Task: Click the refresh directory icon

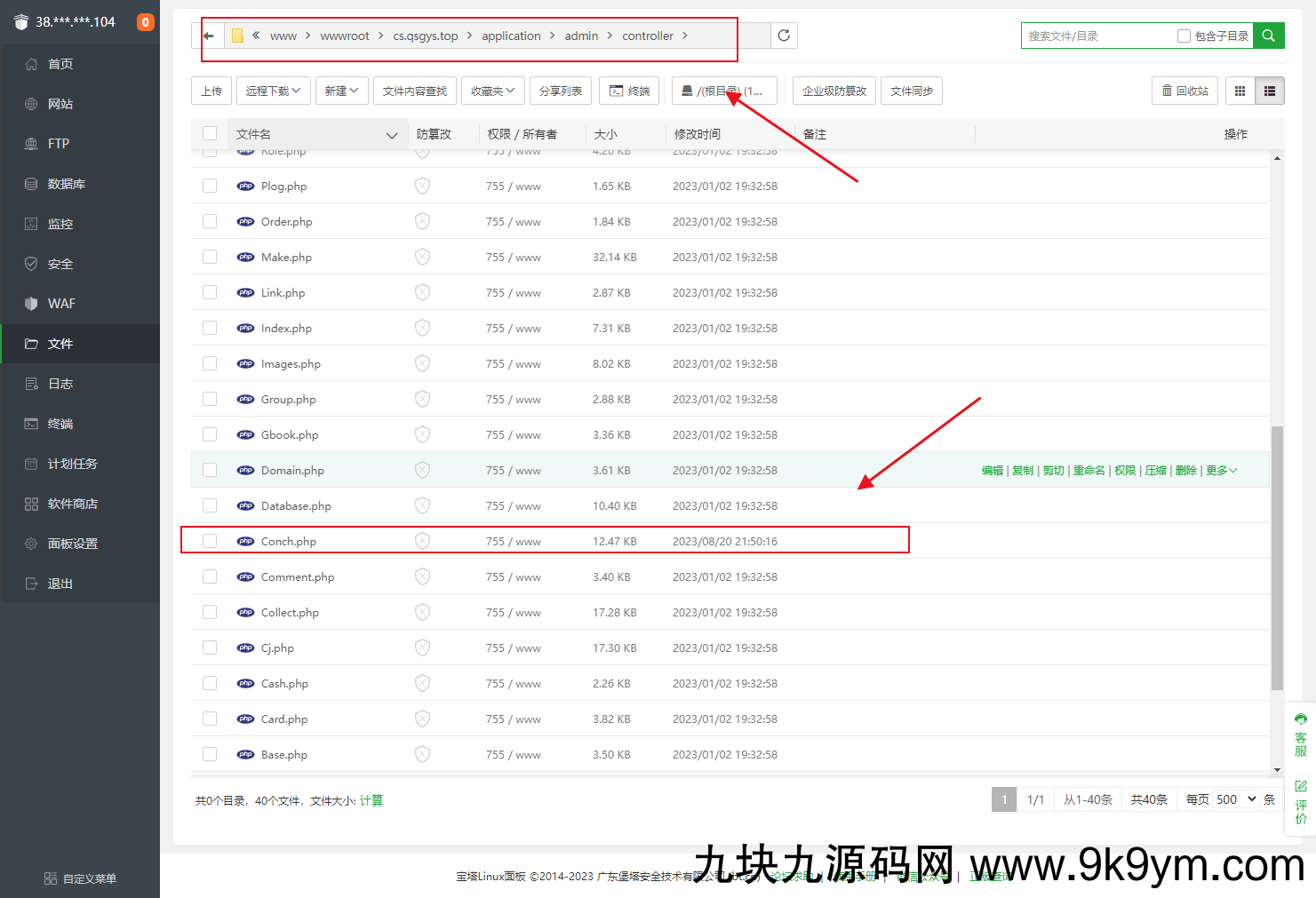Action: pos(783,36)
